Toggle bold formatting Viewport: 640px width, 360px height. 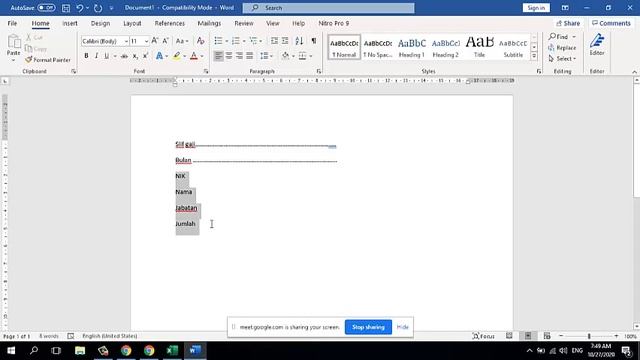(86, 56)
